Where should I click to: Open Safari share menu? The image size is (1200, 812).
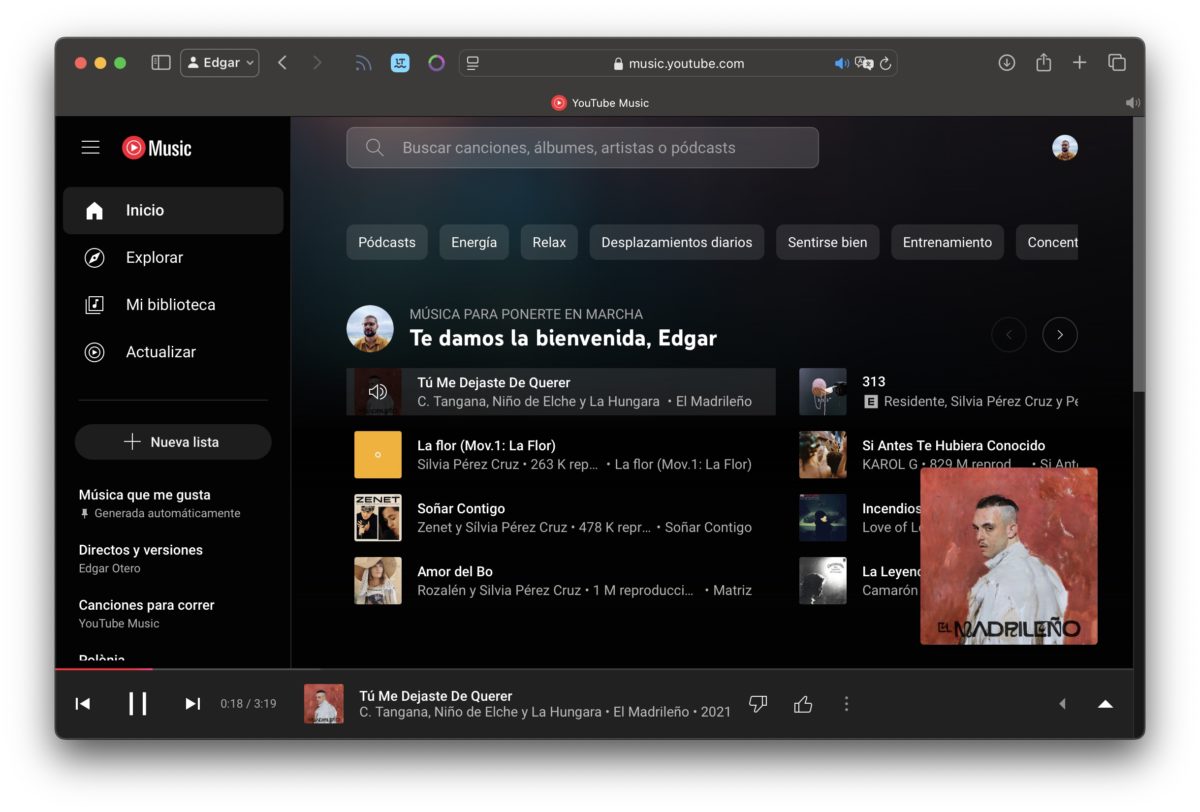(1043, 62)
